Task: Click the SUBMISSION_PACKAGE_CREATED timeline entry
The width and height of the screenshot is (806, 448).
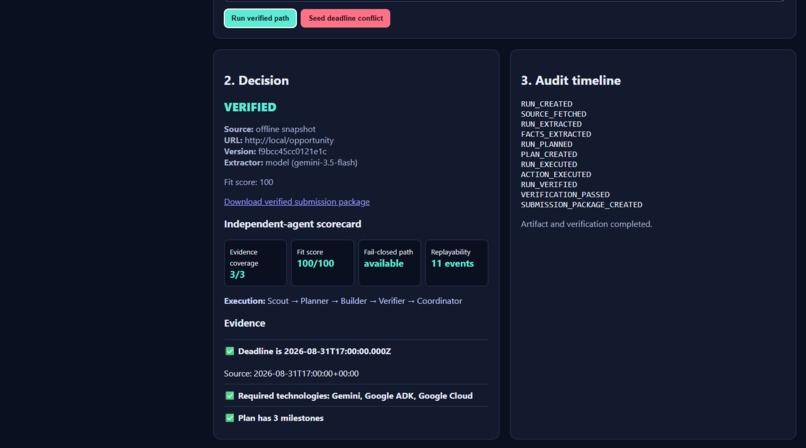Action: 582,204
